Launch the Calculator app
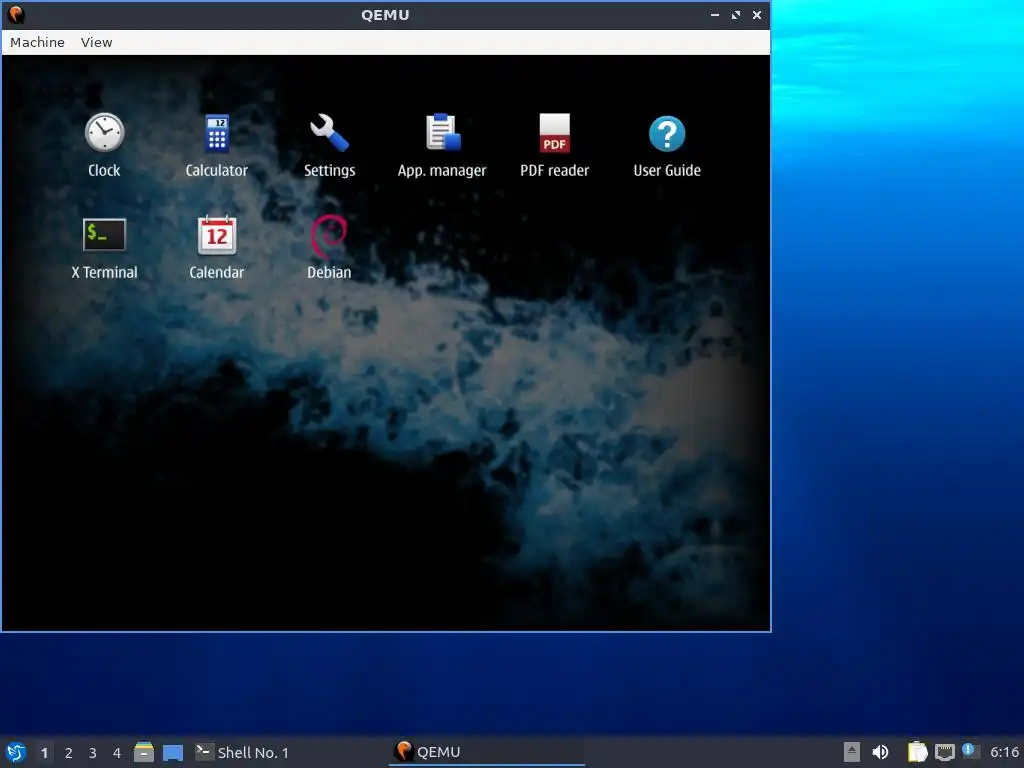The image size is (1024, 768). pyautogui.click(x=217, y=134)
